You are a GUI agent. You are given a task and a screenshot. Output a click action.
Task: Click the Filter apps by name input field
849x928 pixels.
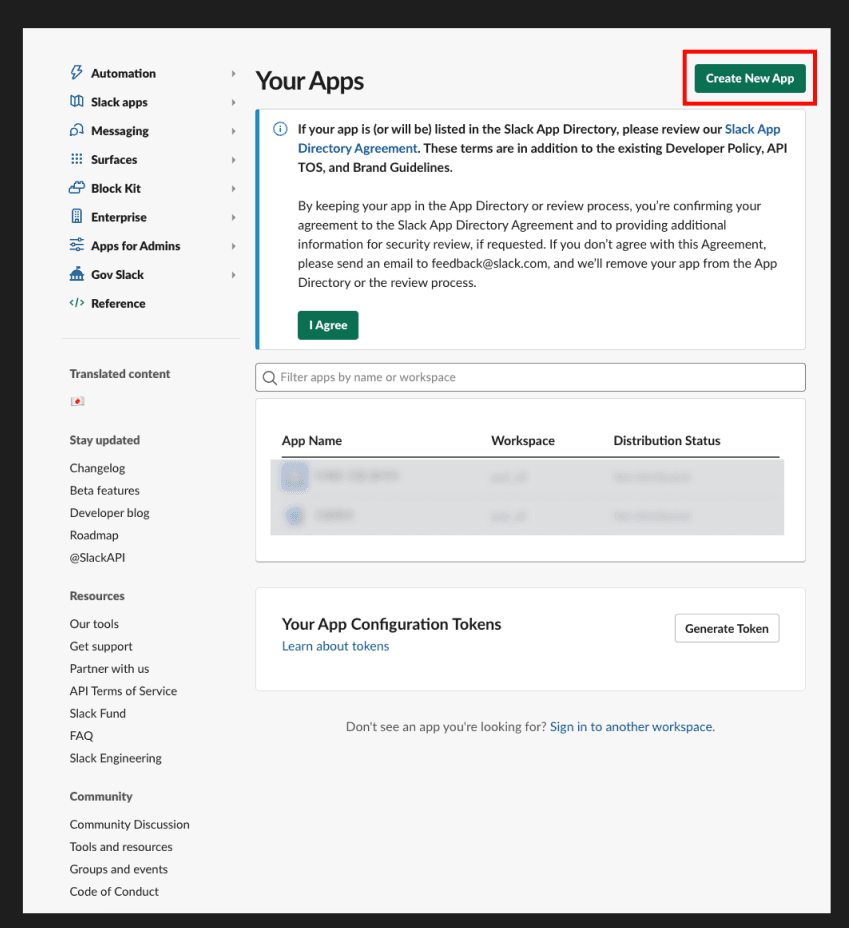[530, 377]
